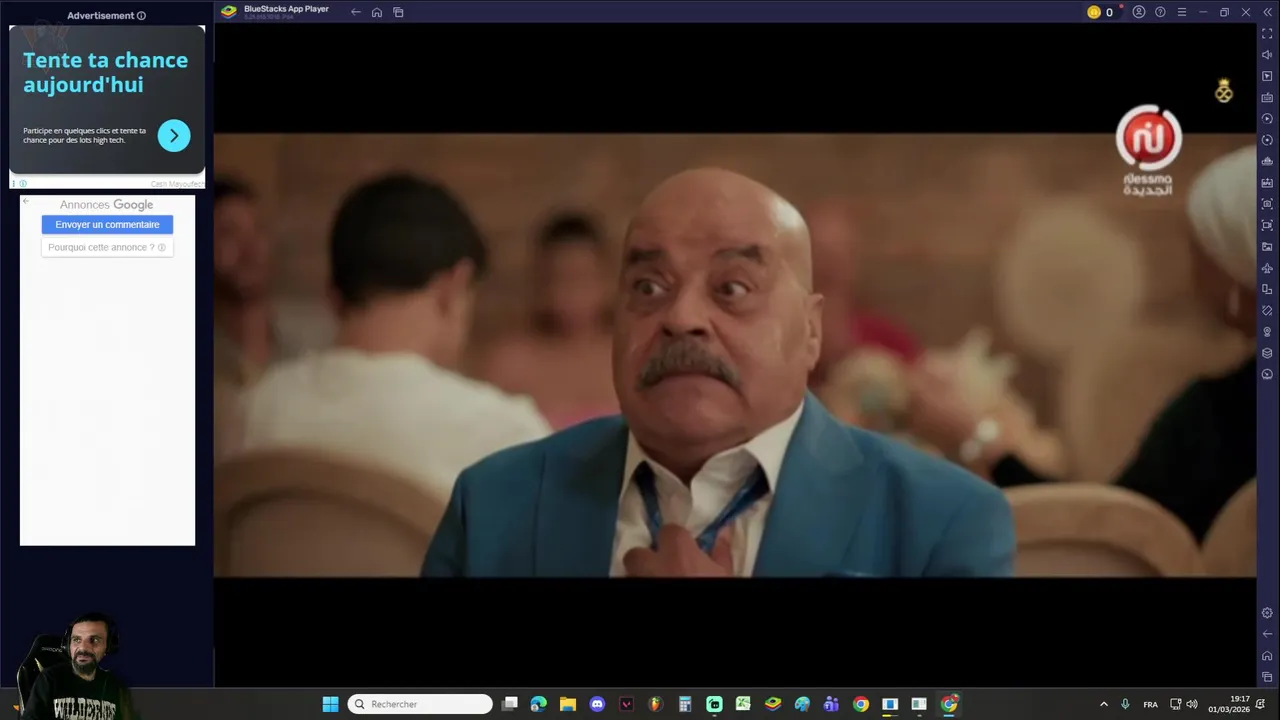
Task: Collapse the sidebar with the double chevron
Action: (1267, 12)
